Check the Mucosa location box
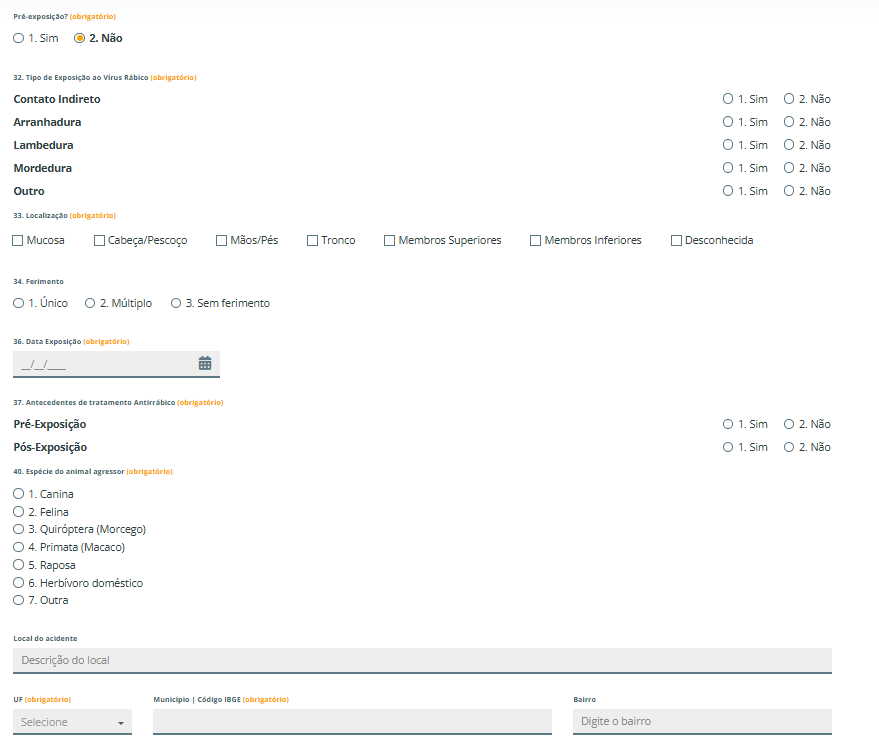The height and width of the screenshot is (753, 879). coord(17,241)
